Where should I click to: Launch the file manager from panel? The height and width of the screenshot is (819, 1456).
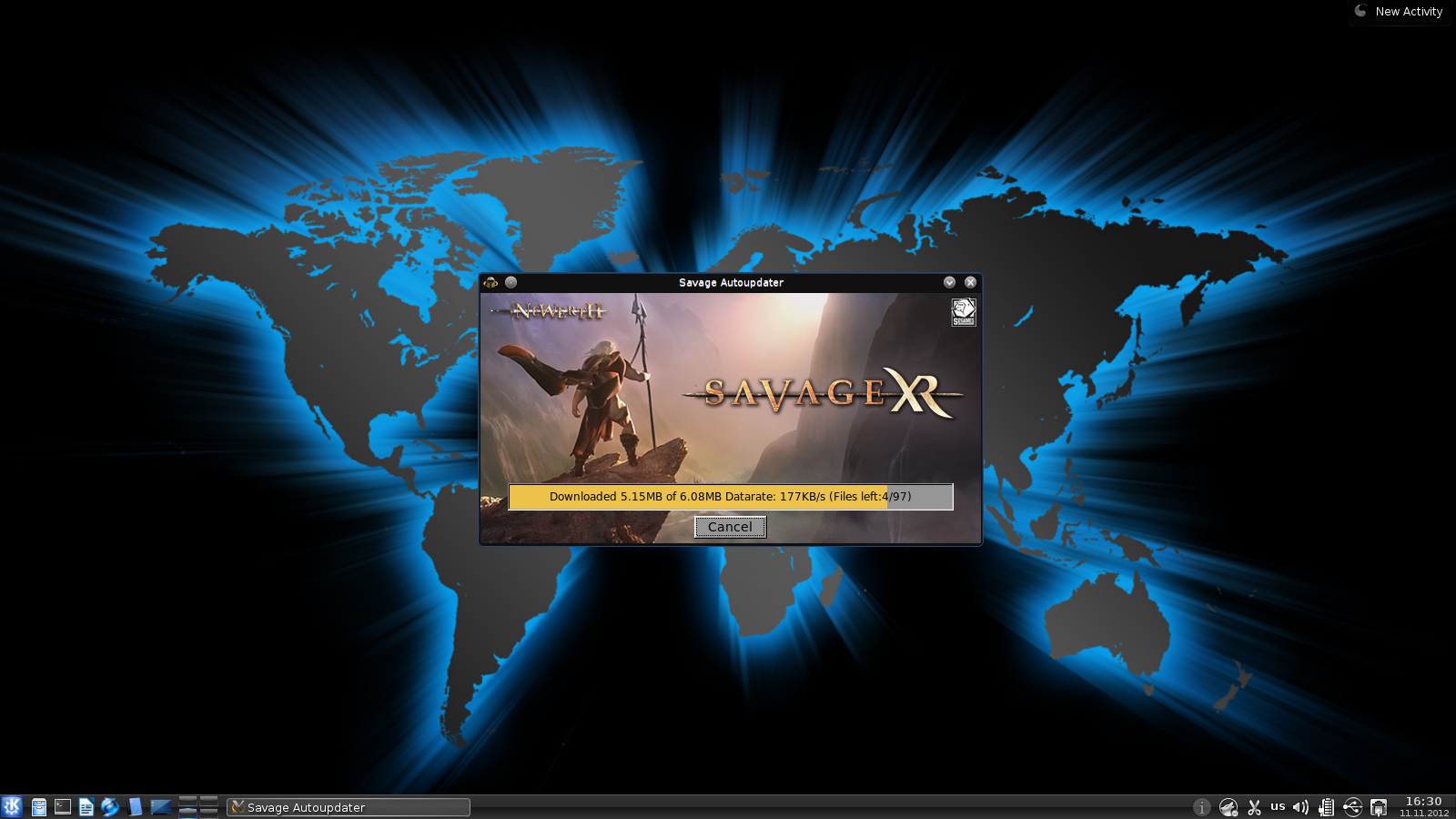pyautogui.click(x=39, y=807)
